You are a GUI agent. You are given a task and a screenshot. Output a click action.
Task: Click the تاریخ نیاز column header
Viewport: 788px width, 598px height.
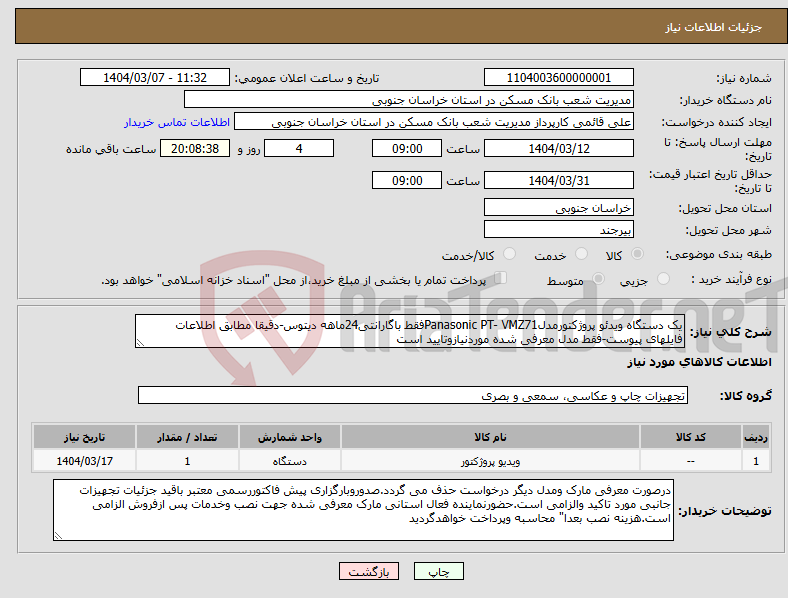[x=84, y=437]
